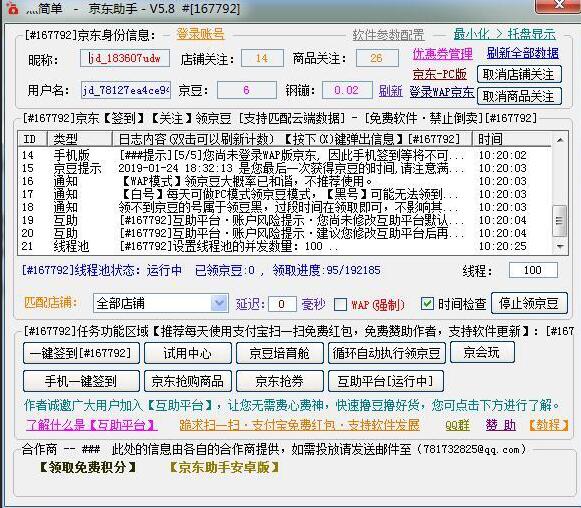
Task: Focus the 延迟 milliseconds input
Action: (282, 304)
